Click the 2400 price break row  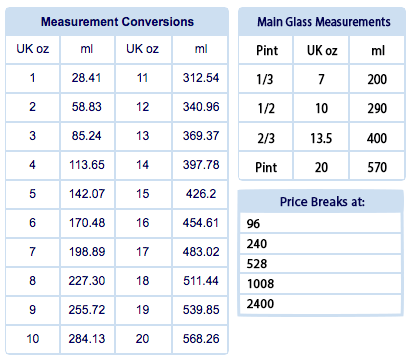[x=320, y=304]
